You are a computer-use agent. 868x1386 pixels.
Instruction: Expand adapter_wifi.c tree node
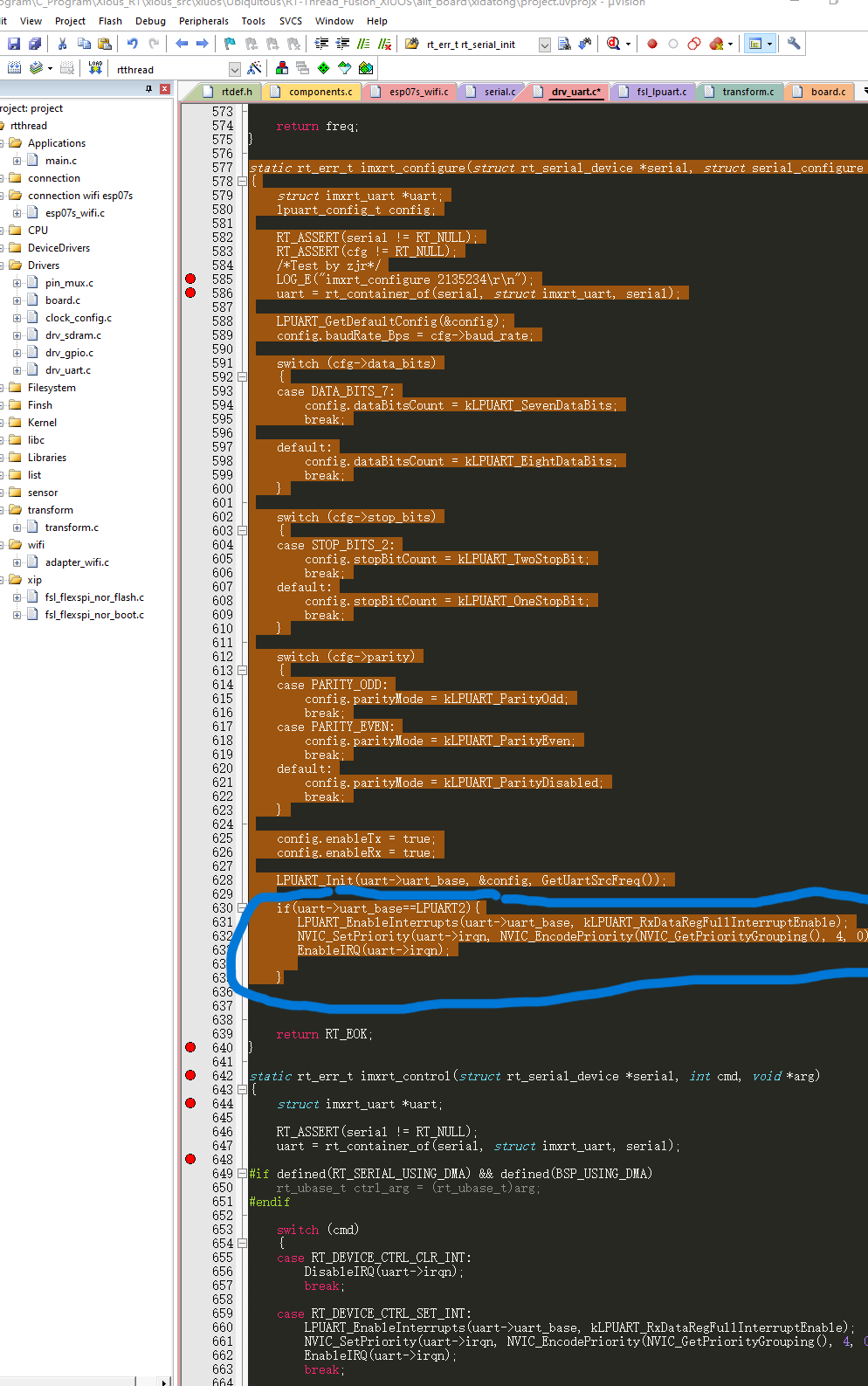pyautogui.click(x=17, y=562)
